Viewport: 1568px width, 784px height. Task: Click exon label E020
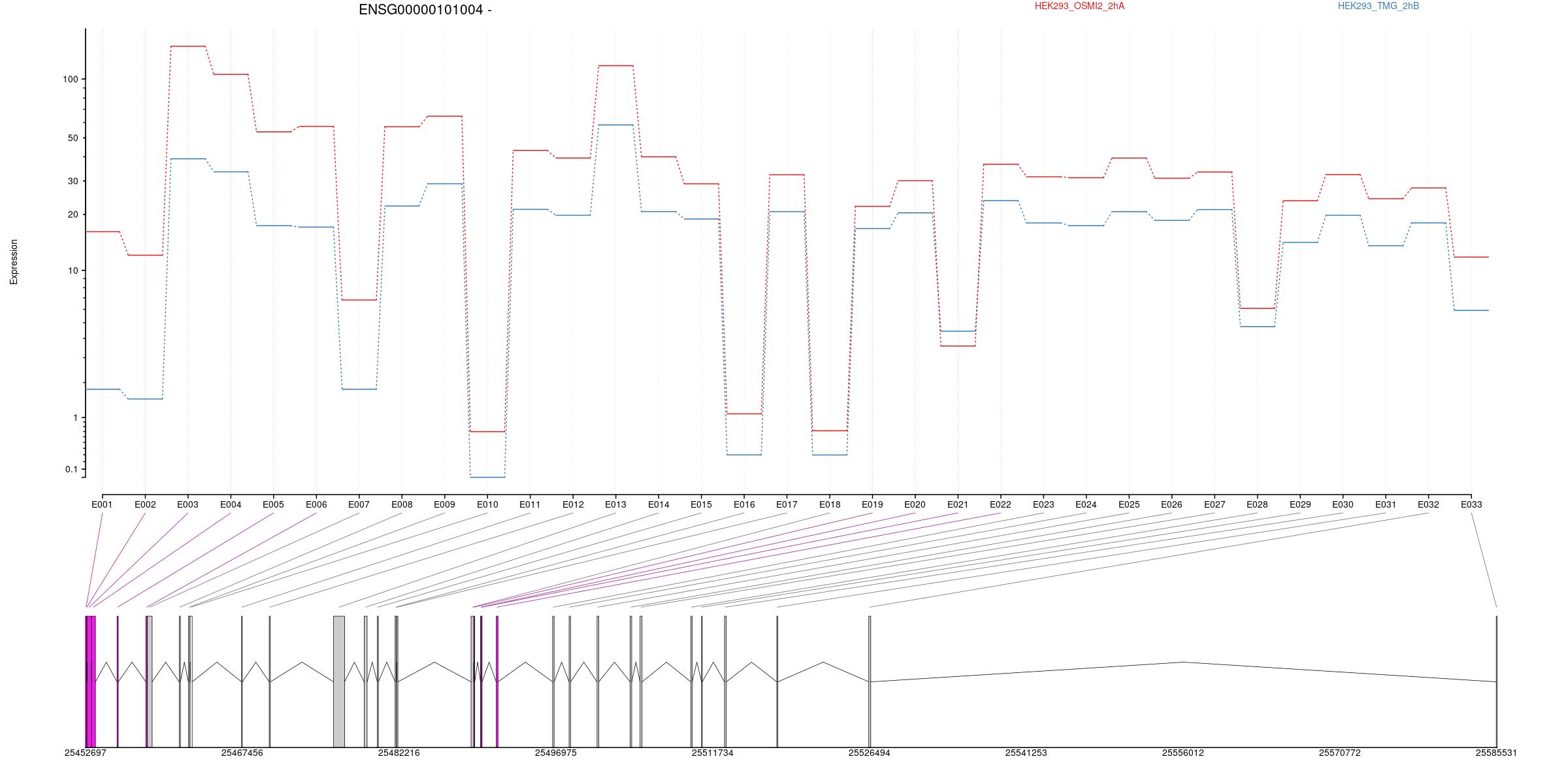coord(915,504)
